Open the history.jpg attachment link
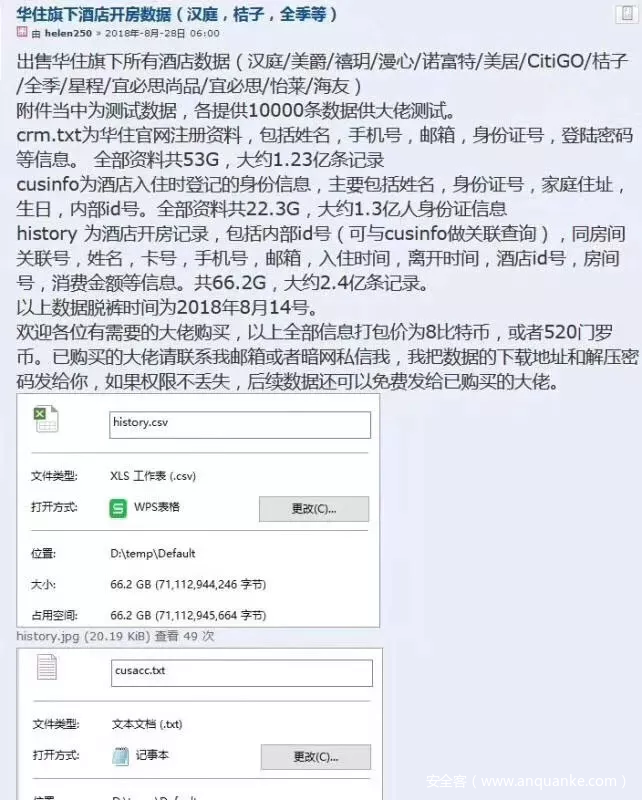642x800 pixels. coord(47,636)
